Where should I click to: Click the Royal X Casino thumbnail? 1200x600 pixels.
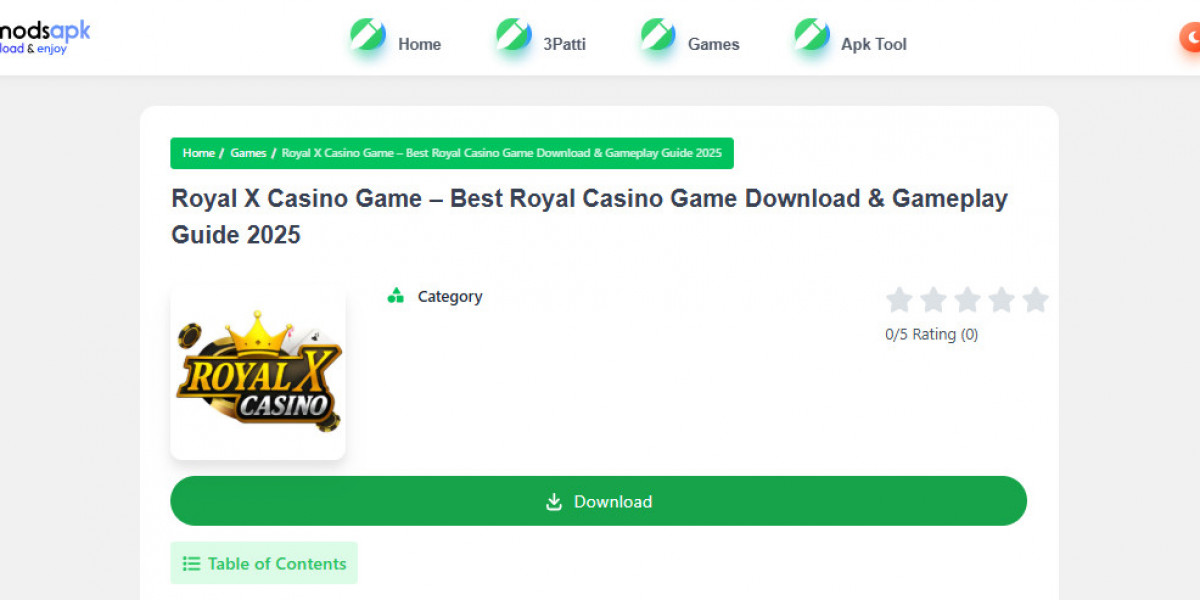(x=258, y=374)
